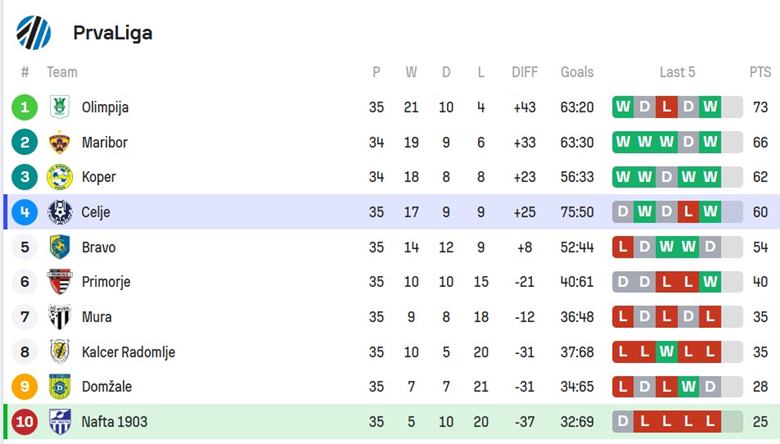Open the Olimpija club crest

(60, 107)
